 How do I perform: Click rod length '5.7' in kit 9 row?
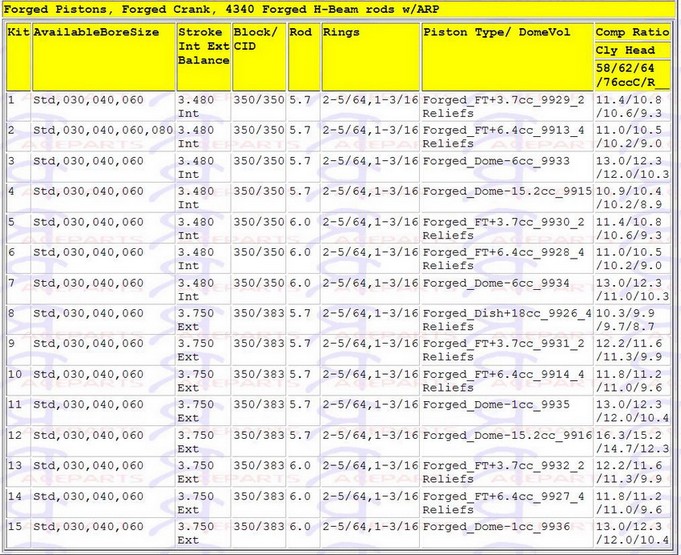[304, 350]
